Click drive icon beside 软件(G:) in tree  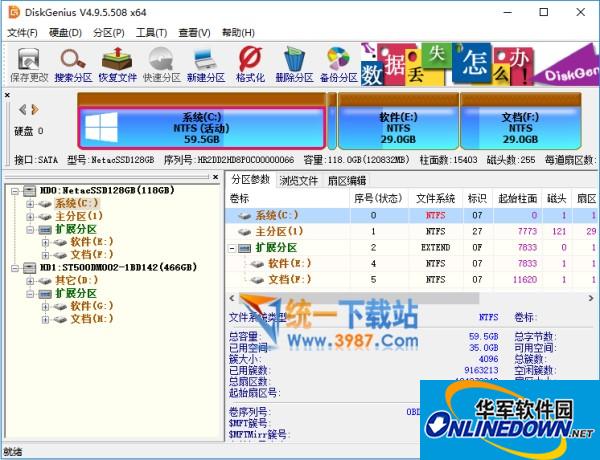tap(60, 307)
